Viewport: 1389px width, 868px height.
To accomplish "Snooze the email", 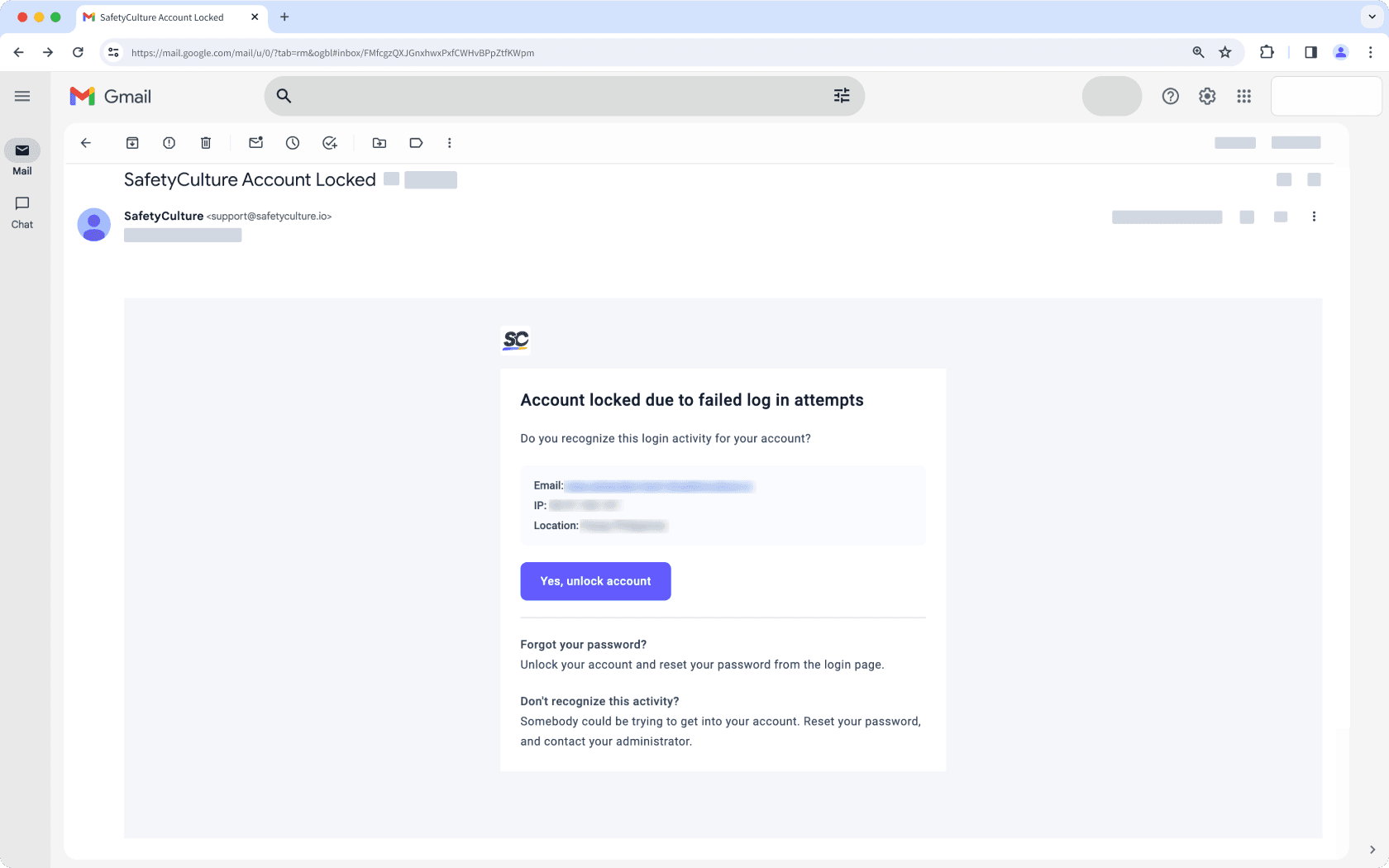I will (292, 142).
